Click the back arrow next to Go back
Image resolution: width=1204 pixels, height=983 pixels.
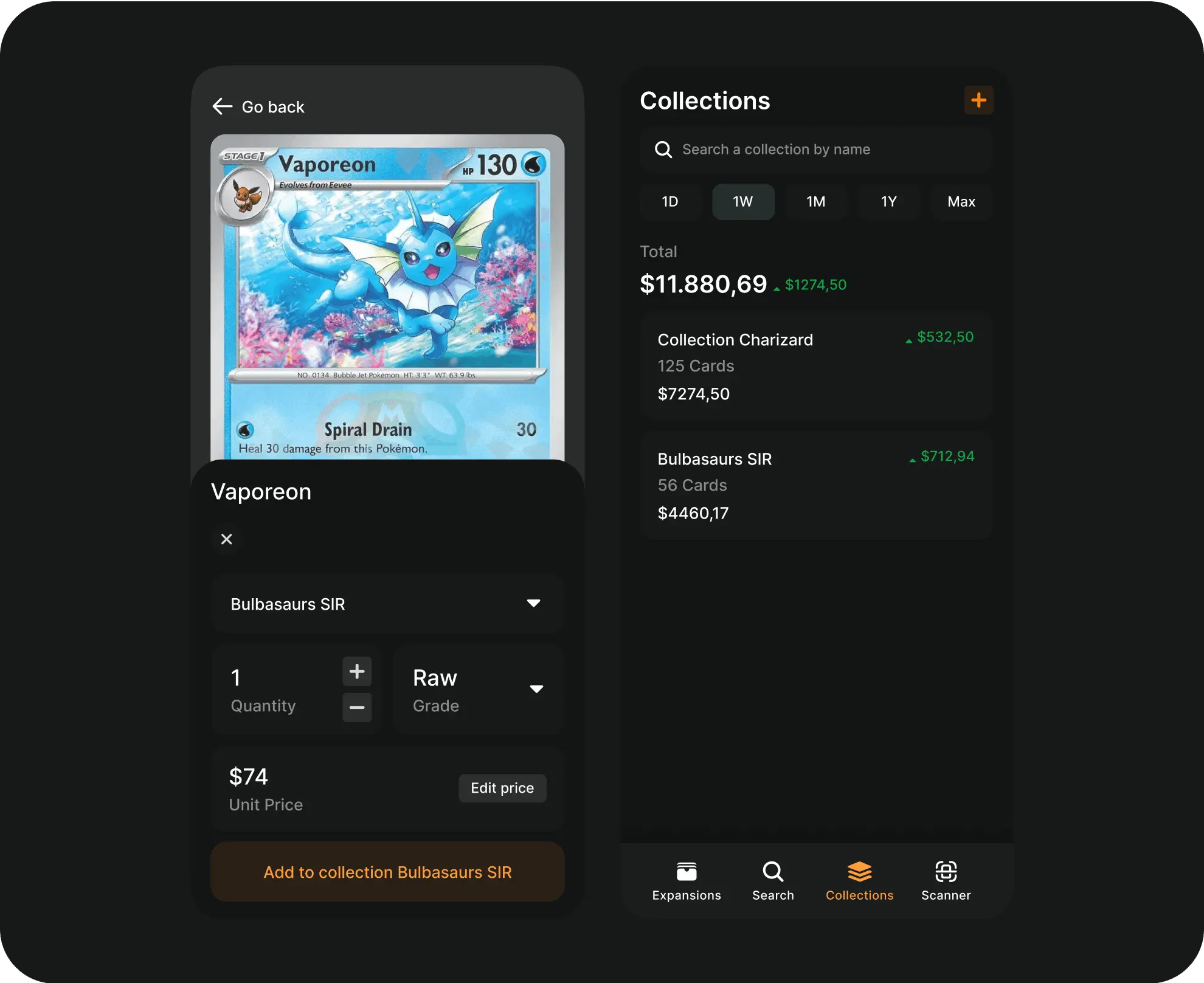(x=223, y=106)
